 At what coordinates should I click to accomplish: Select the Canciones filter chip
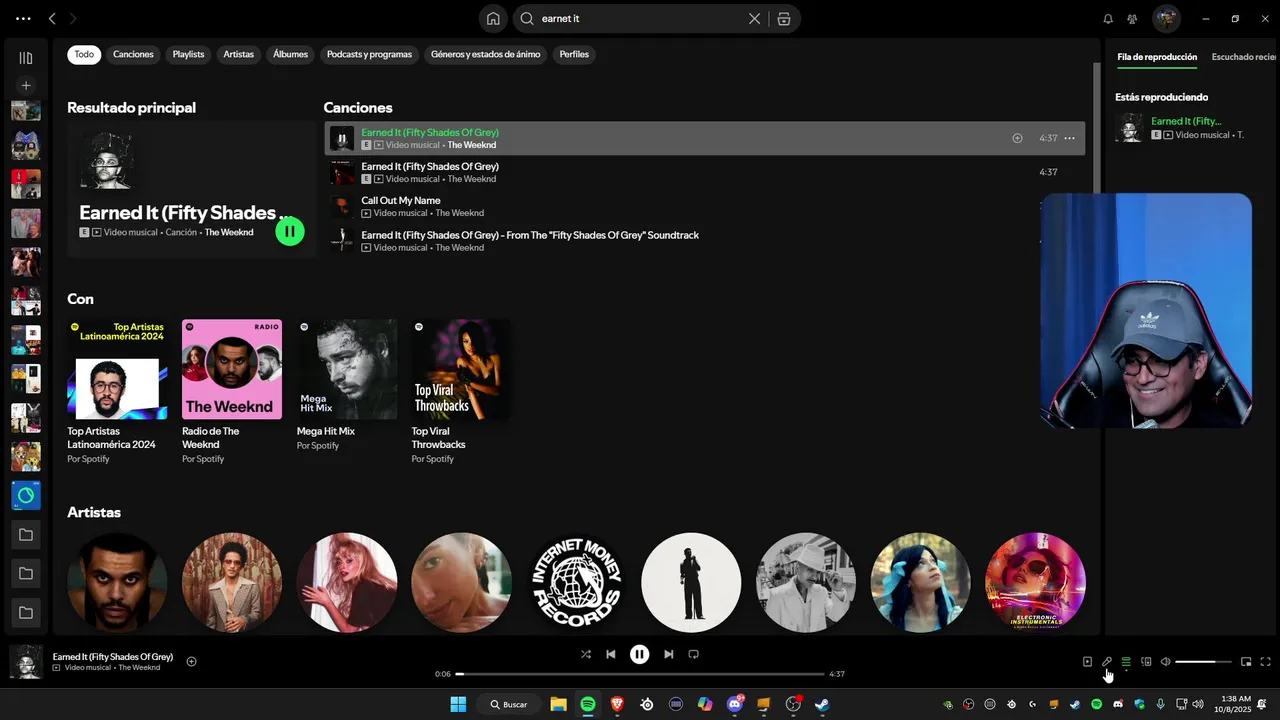[x=133, y=54]
